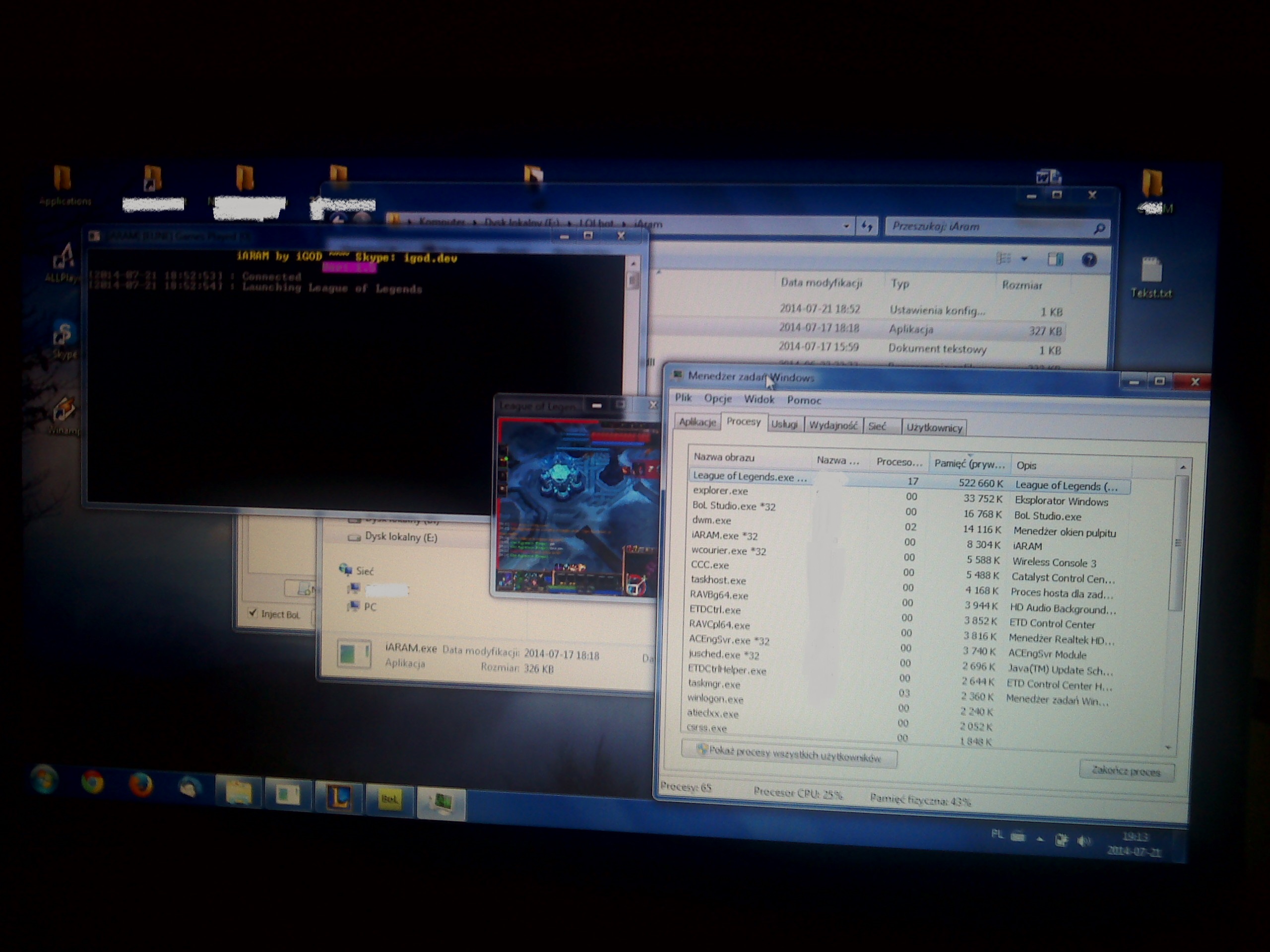Switch to the iARAM app taskbar button

point(288,795)
